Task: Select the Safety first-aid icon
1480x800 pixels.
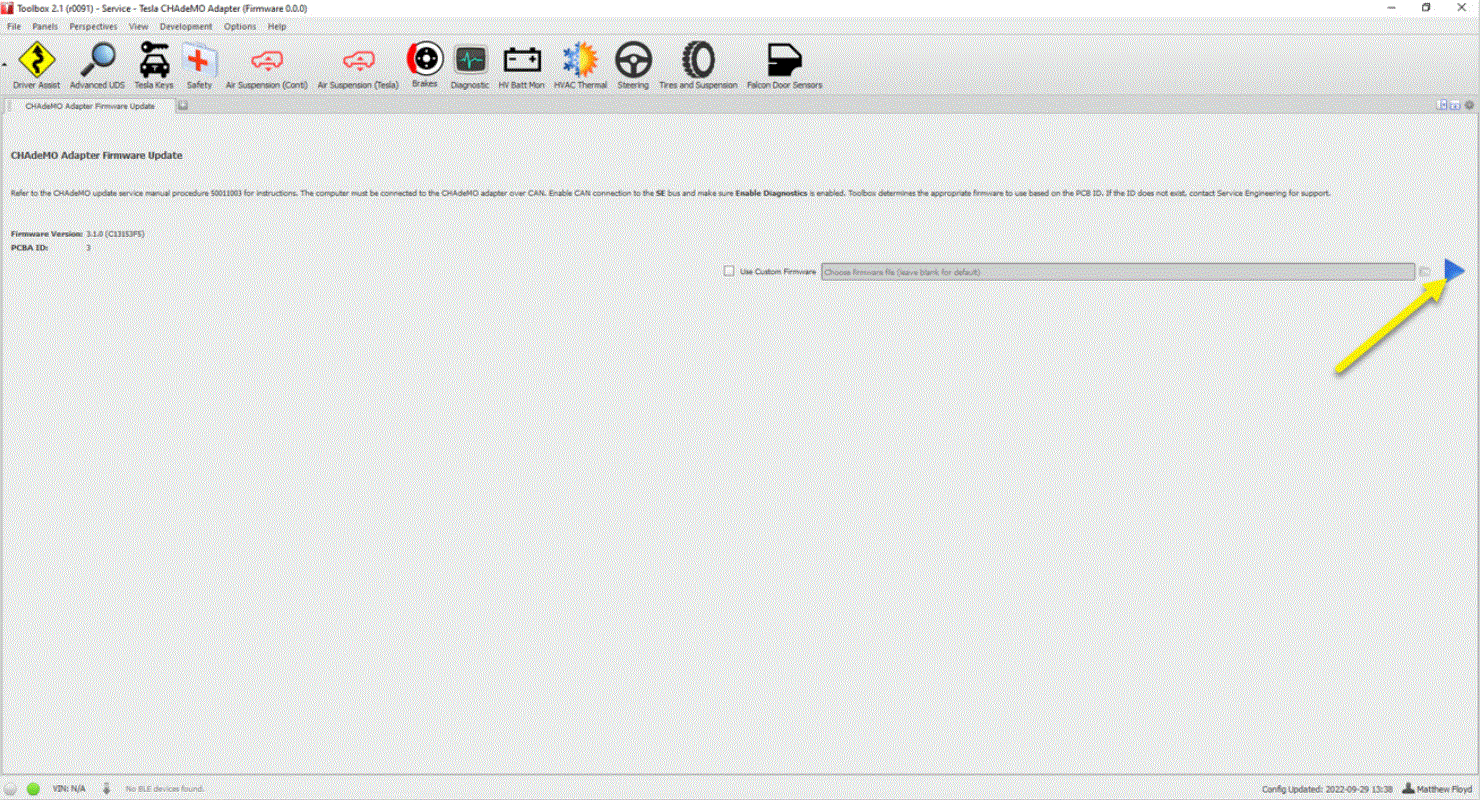Action: coord(199,67)
